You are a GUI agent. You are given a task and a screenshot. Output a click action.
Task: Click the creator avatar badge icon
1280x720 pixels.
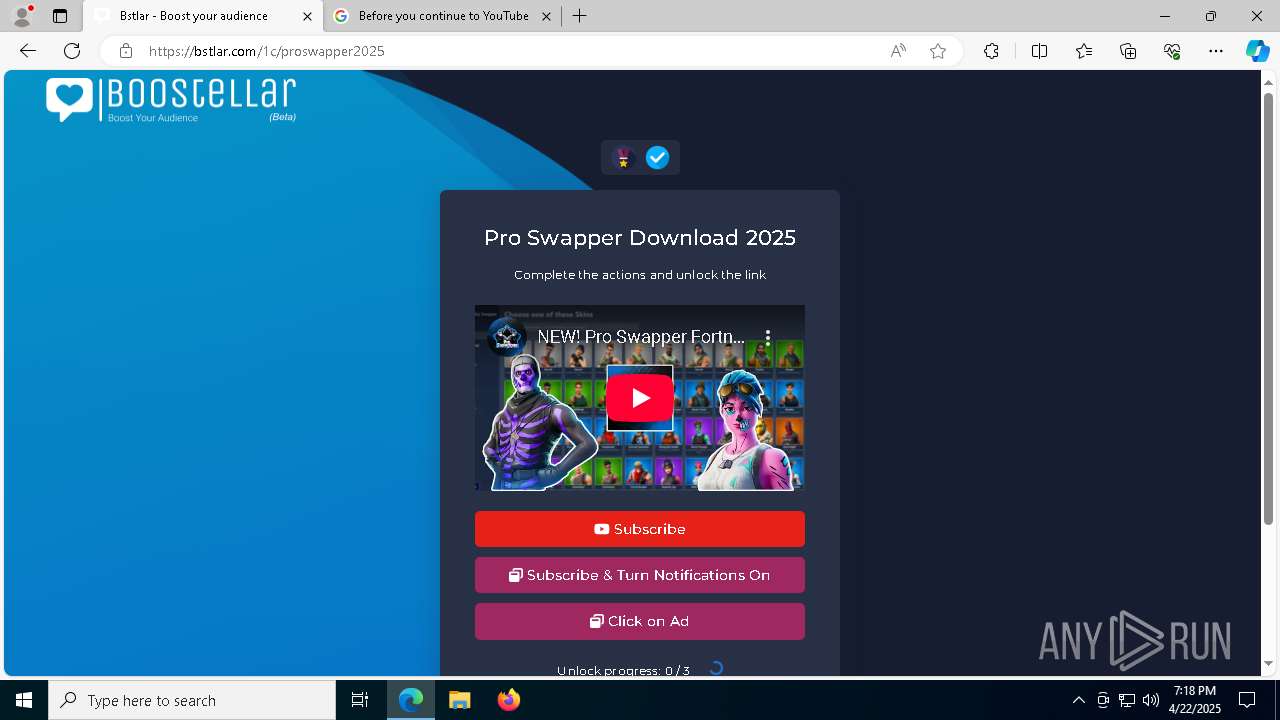point(624,158)
